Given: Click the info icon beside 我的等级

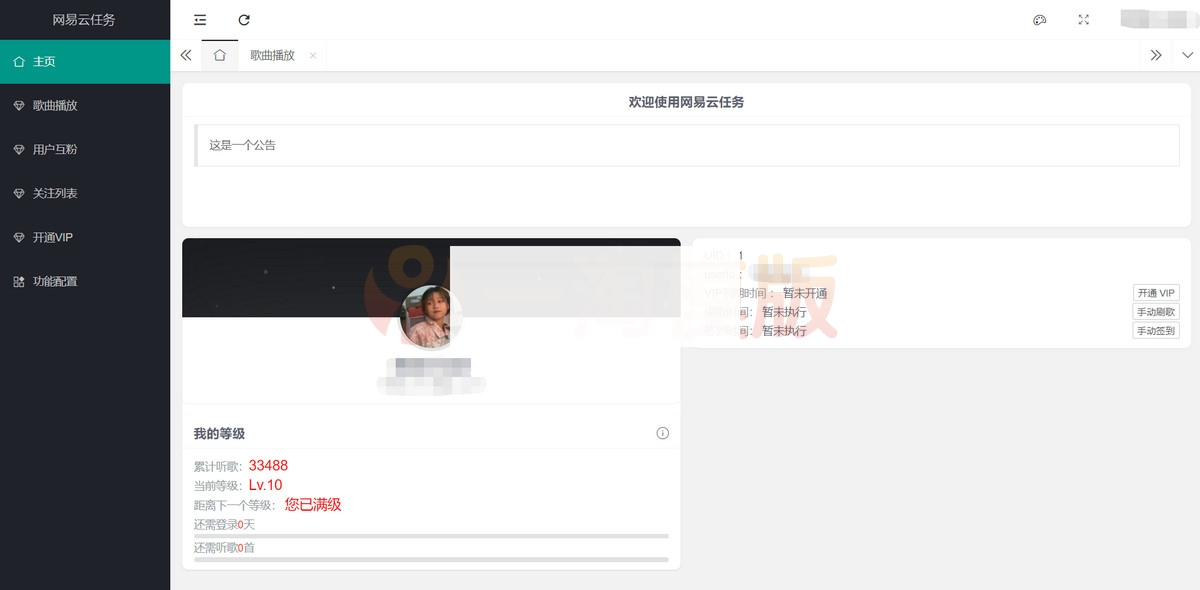Looking at the screenshot, I should click(x=662, y=433).
